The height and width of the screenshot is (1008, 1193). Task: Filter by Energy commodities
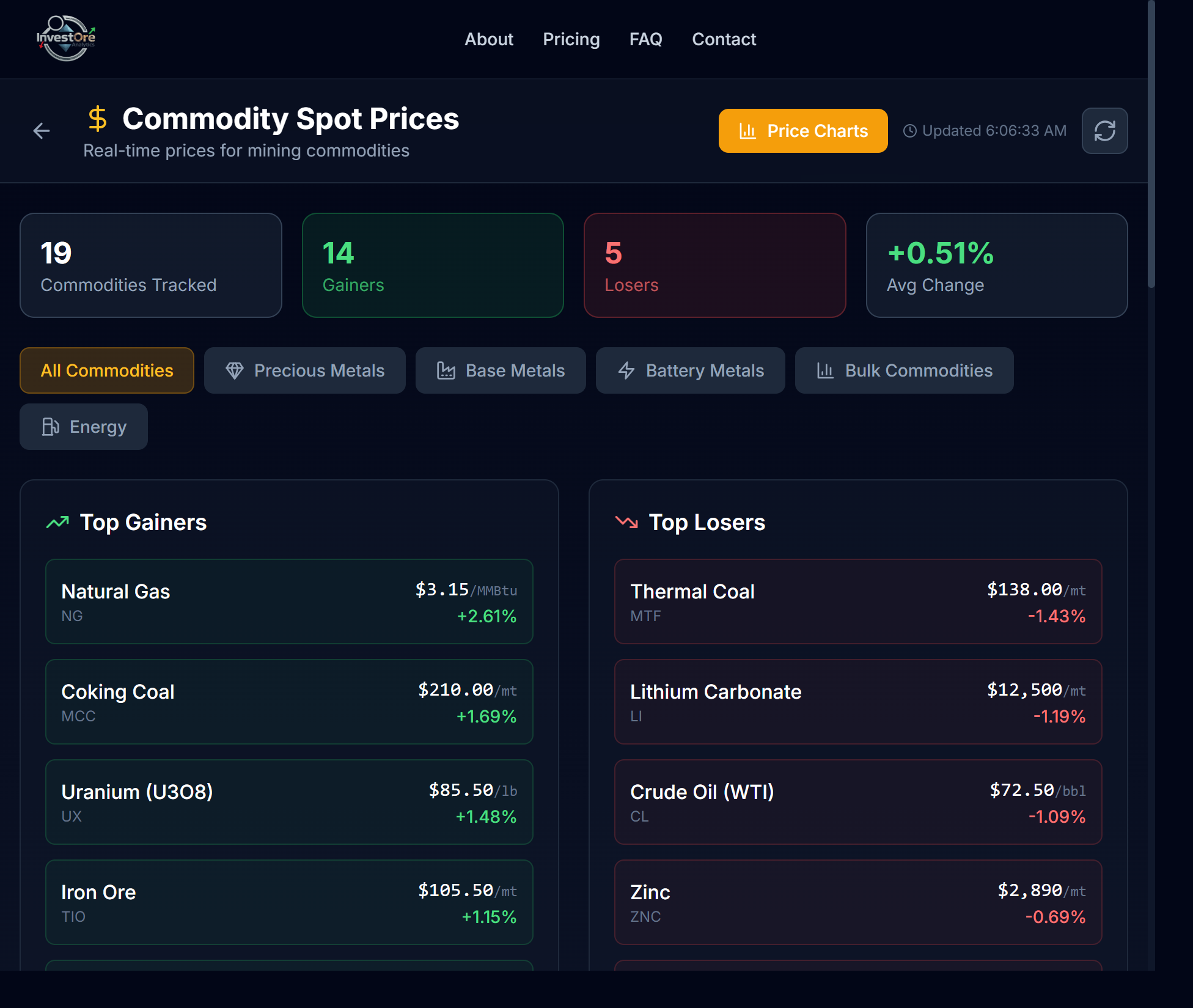84,427
